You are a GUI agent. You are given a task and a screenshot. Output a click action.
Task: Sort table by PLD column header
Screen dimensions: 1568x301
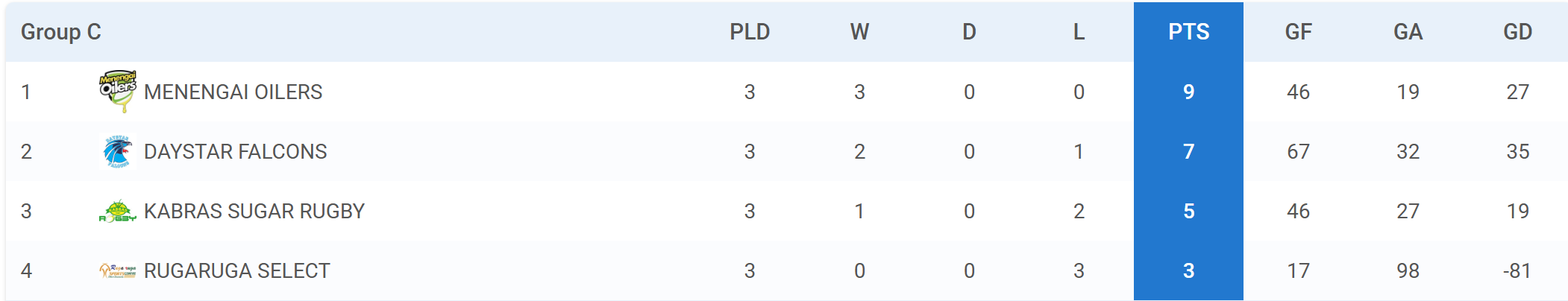[x=750, y=32]
